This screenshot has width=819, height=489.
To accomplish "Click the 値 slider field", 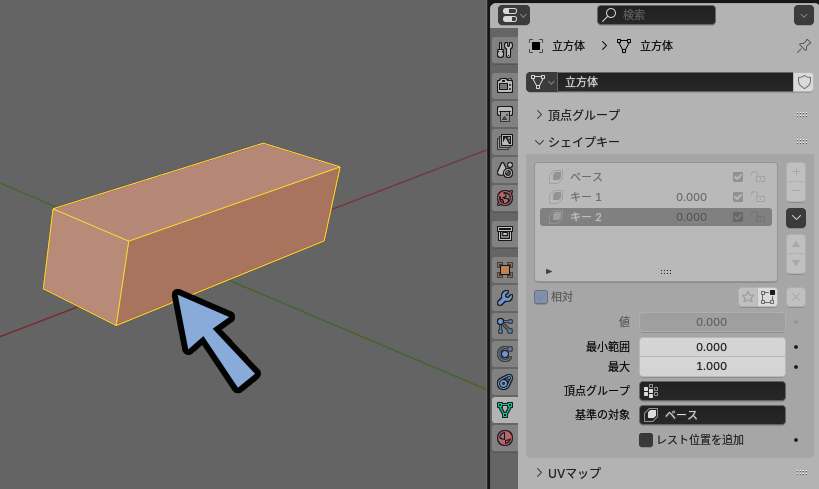I will pos(712,322).
